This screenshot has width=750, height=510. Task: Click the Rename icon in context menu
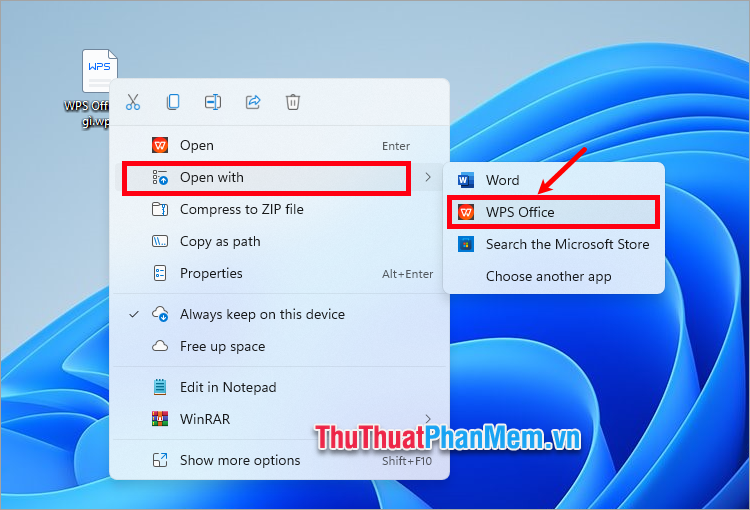(x=213, y=102)
